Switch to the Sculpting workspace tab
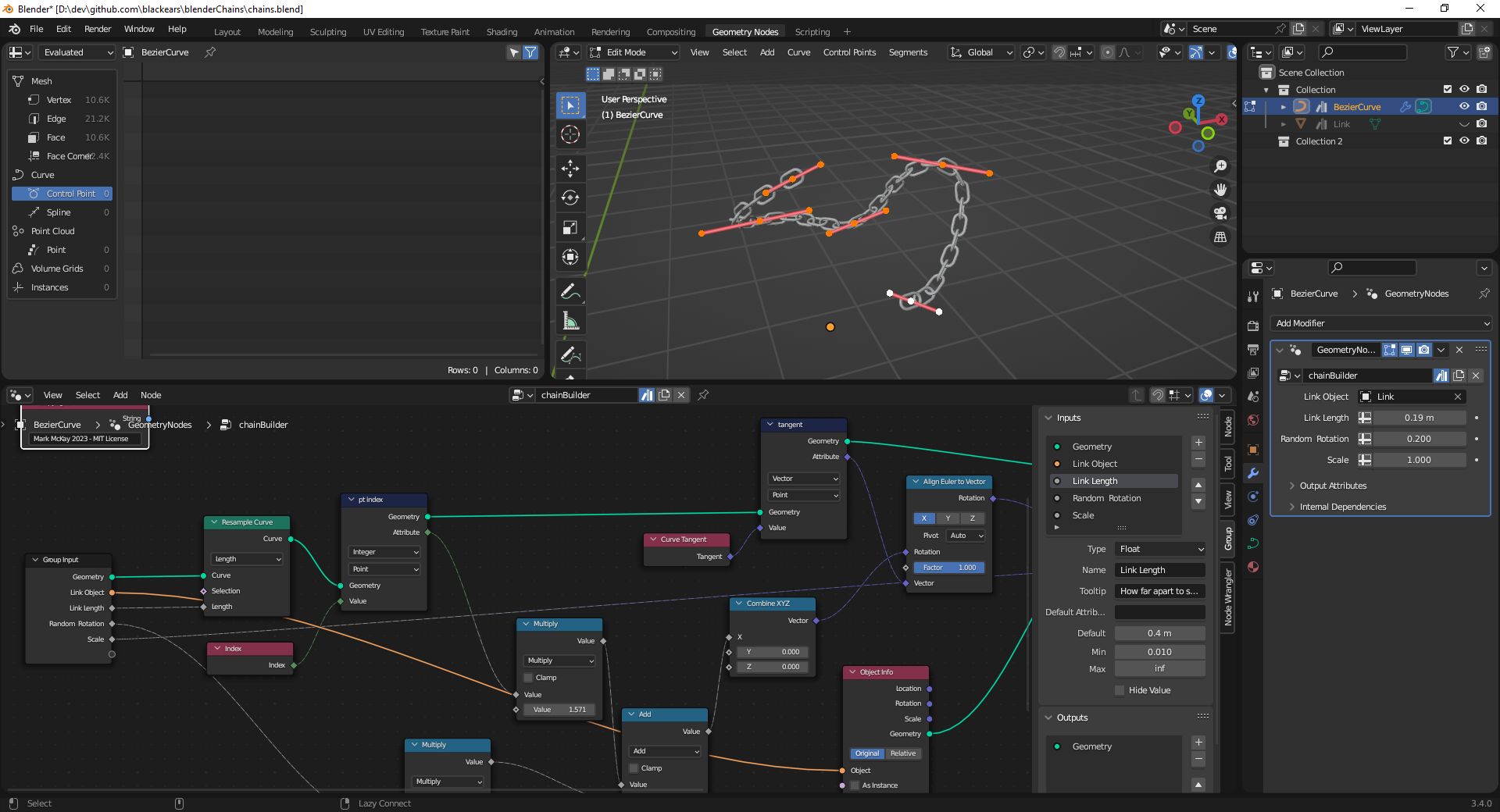This screenshot has width=1500, height=812. pos(327,32)
